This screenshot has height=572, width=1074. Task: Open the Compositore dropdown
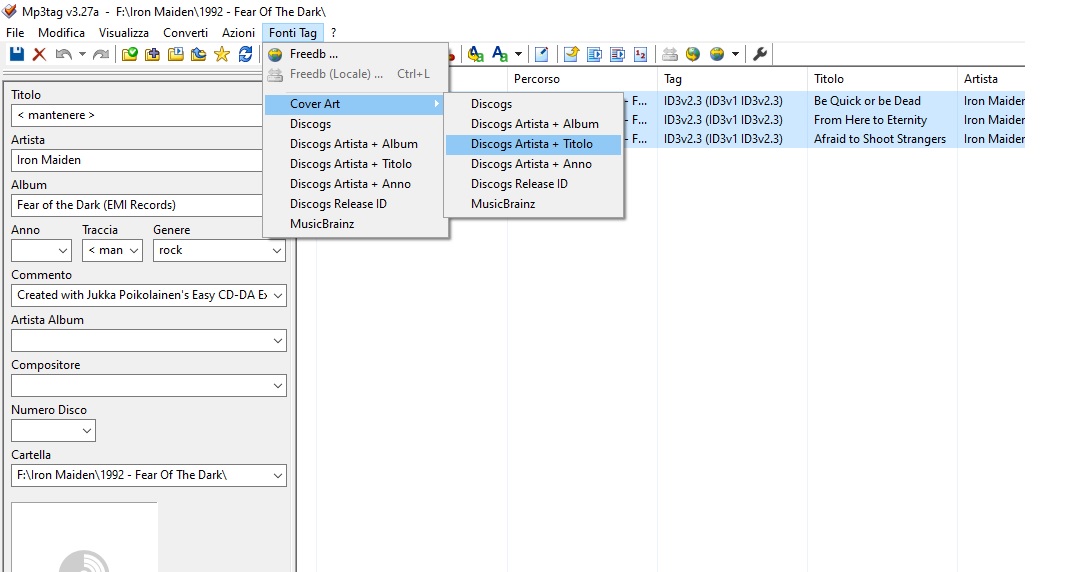tap(277, 386)
